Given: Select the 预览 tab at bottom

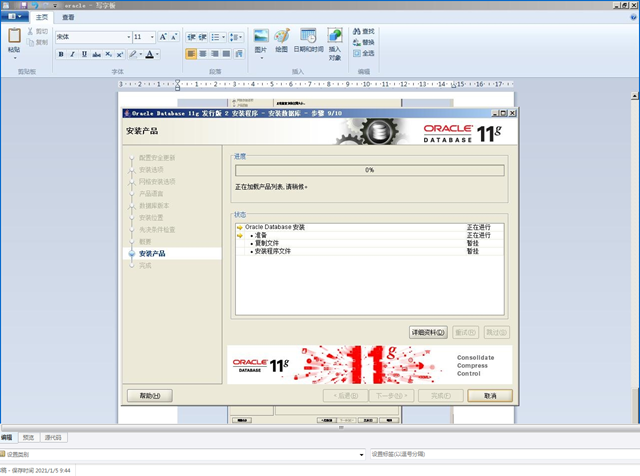Looking at the screenshot, I should click(x=28, y=437).
